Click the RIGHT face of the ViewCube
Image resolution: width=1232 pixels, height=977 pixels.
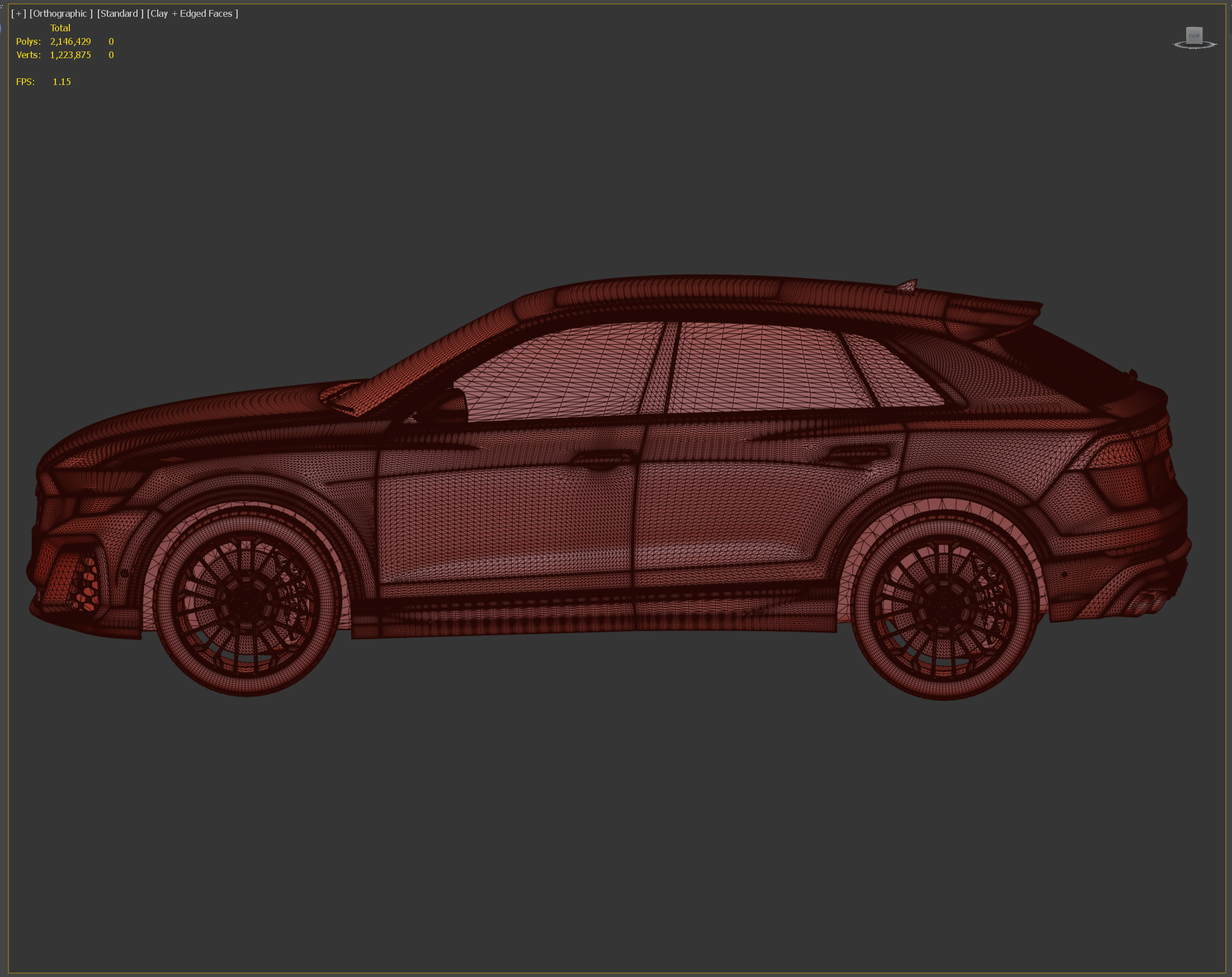[1195, 35]
